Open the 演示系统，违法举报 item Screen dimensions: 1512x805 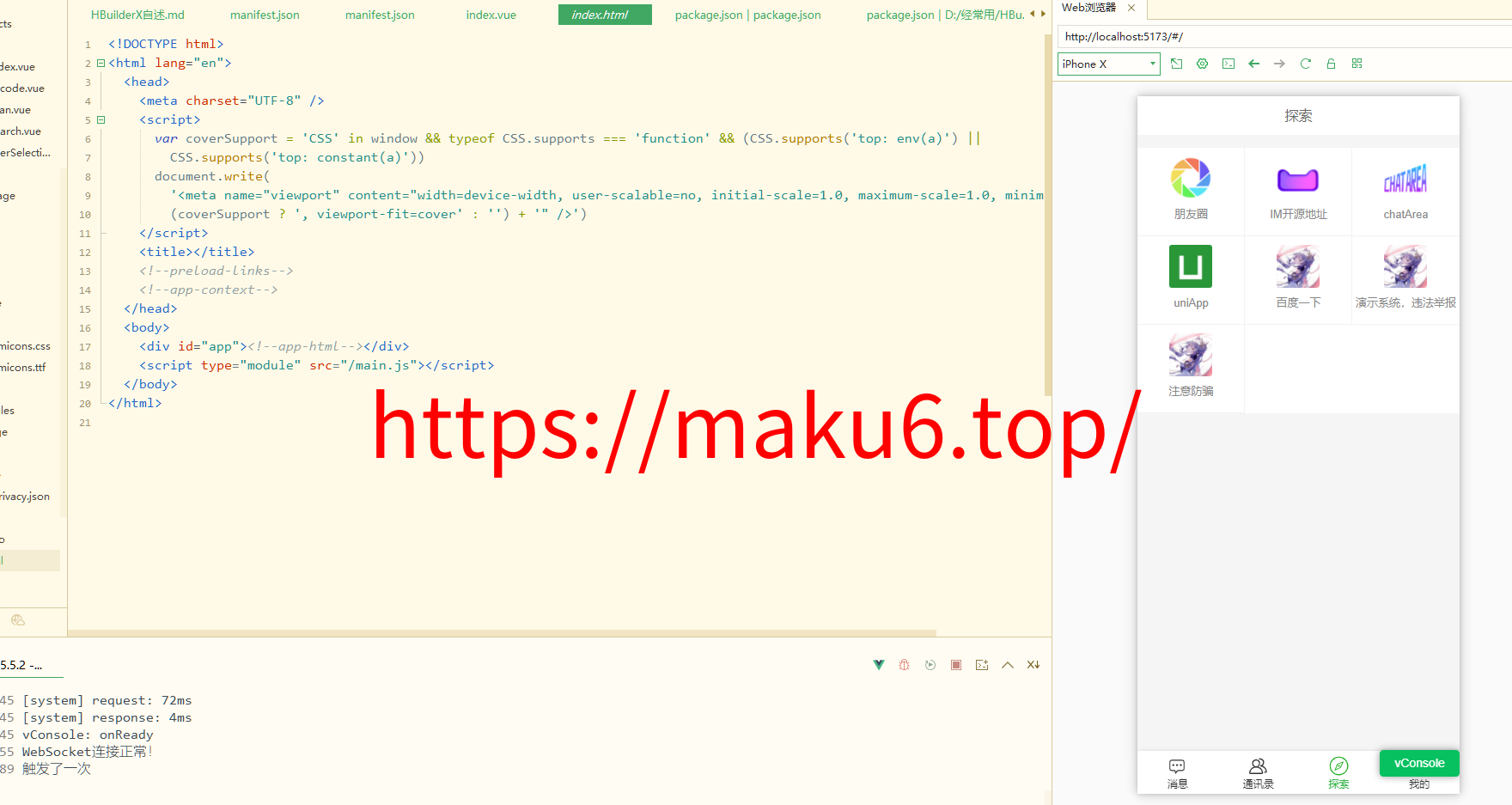click(x=1405, y=280)
